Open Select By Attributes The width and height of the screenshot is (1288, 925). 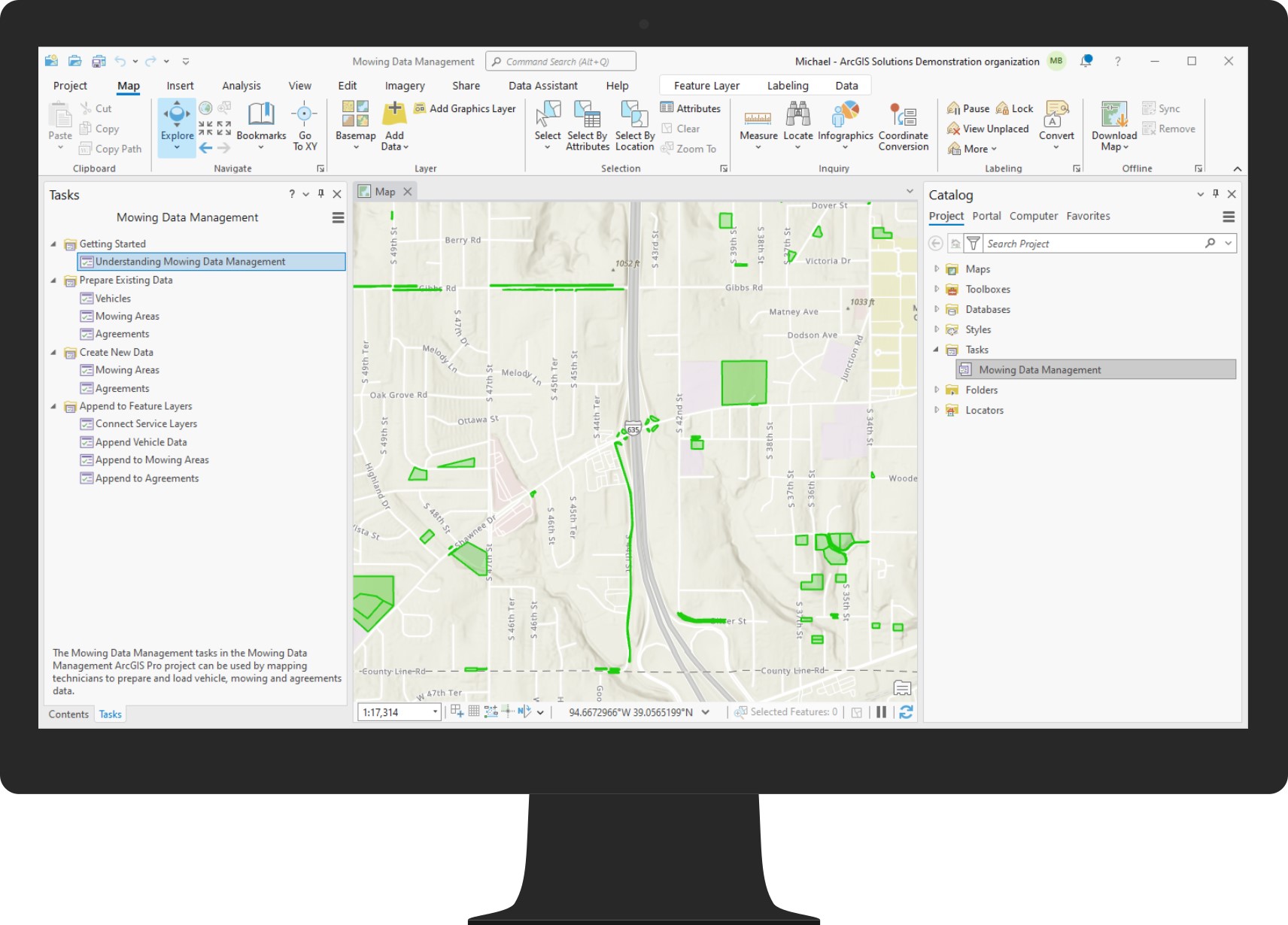tap(587, 126)
